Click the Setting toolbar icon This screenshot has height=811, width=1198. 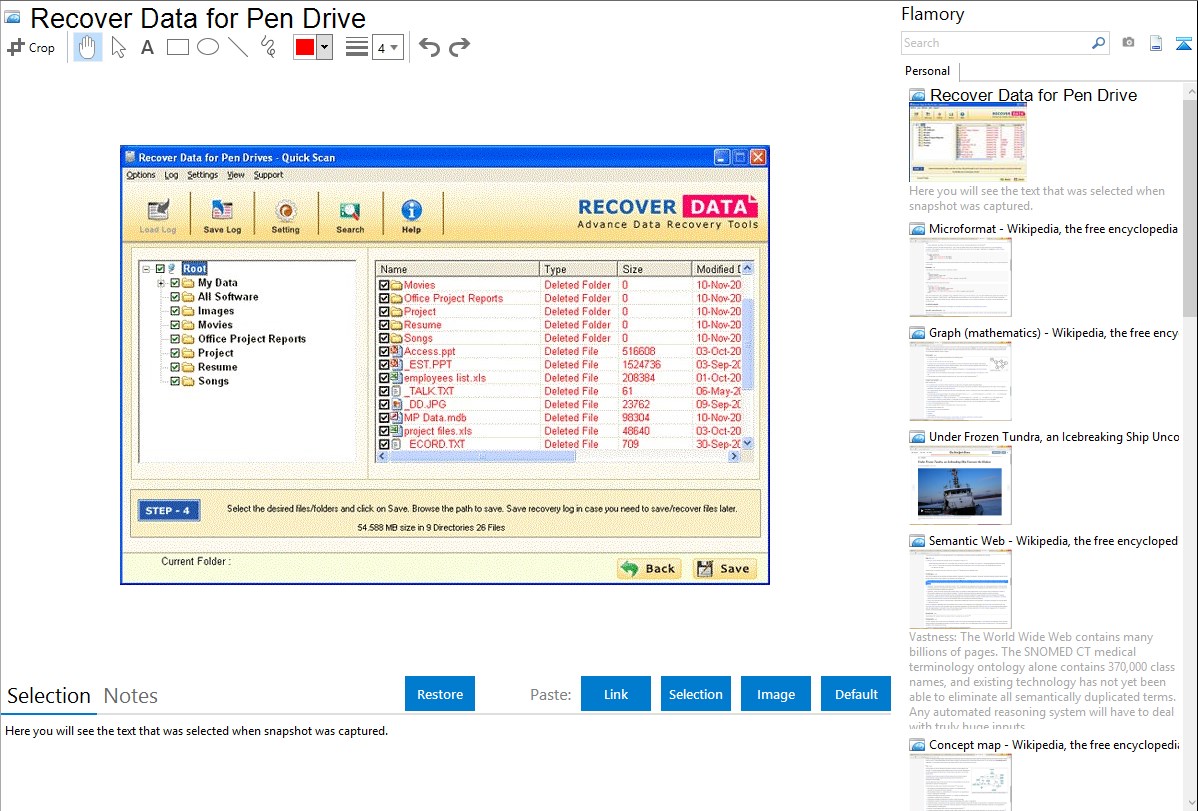[x=286, y=216]
